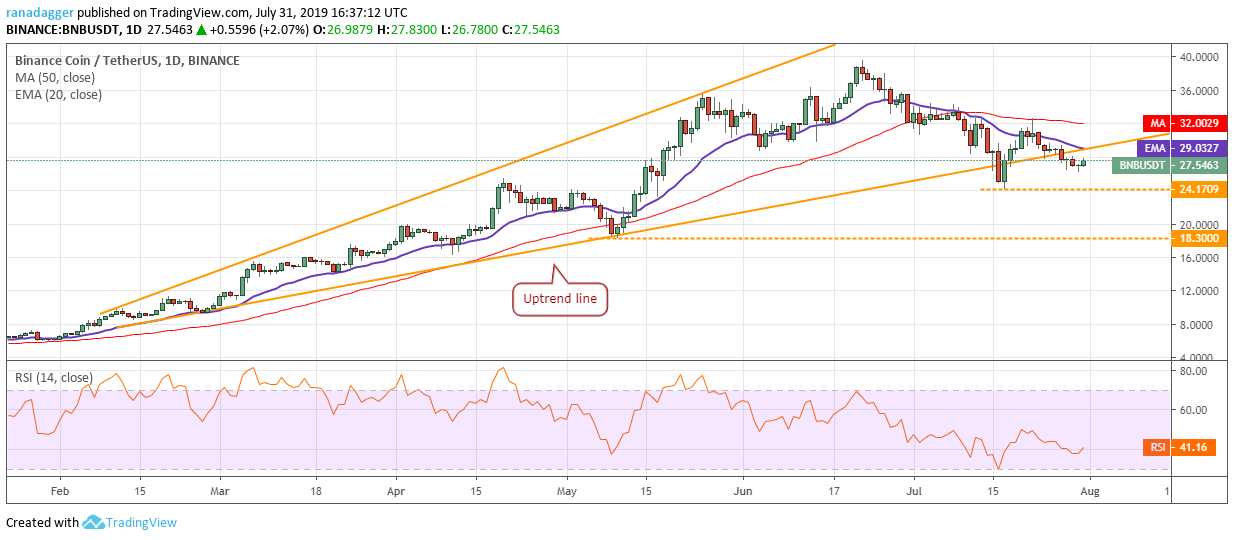Select the orange 18.3000 support level label
Viewport: 1234px width, 540px height.
tap(1191, 239)
